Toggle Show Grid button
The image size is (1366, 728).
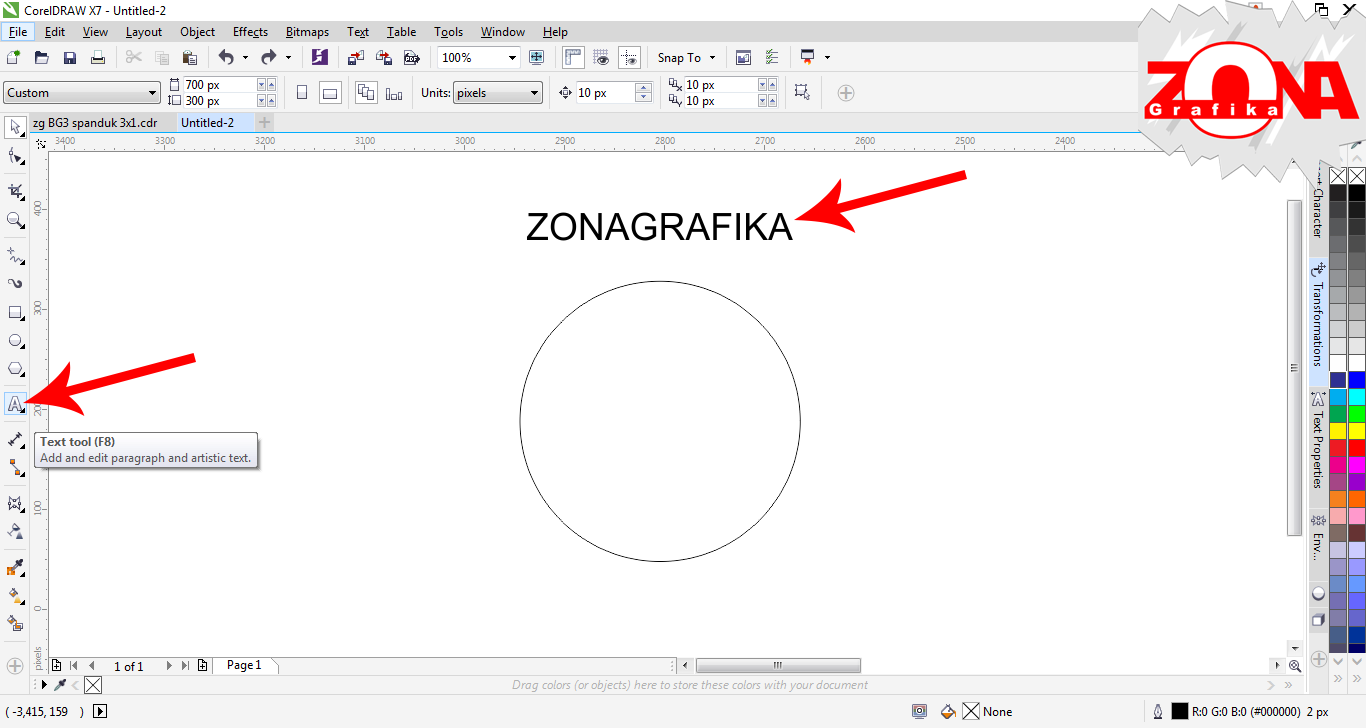[602, 58]
